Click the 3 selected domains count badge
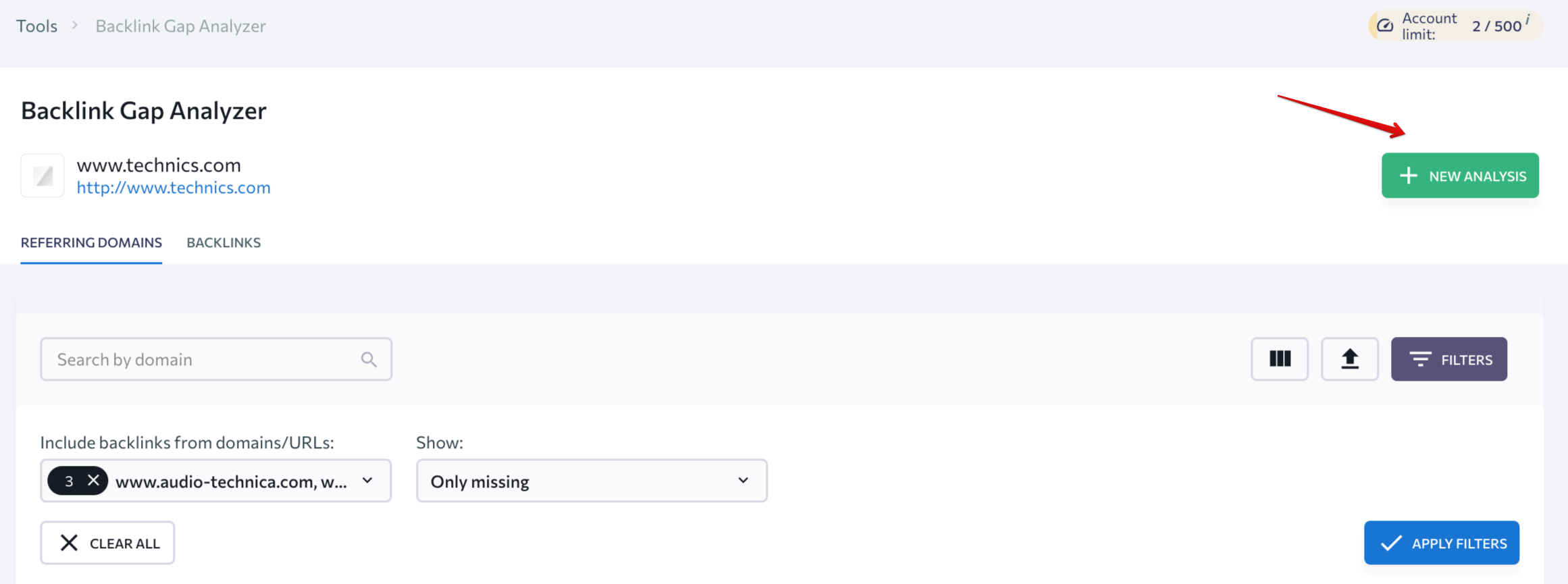This screenshot has width=1568, height=584. coord(68,481)
